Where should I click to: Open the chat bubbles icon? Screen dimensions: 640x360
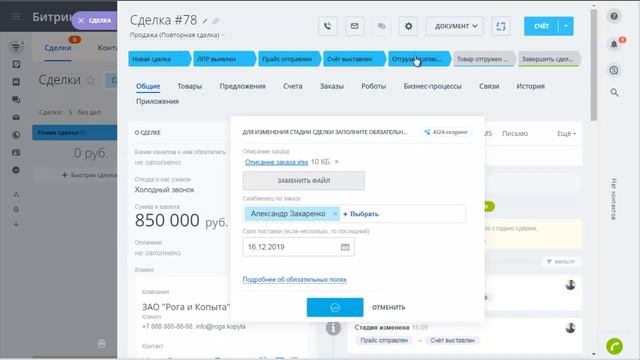click(x=381, y=26)
